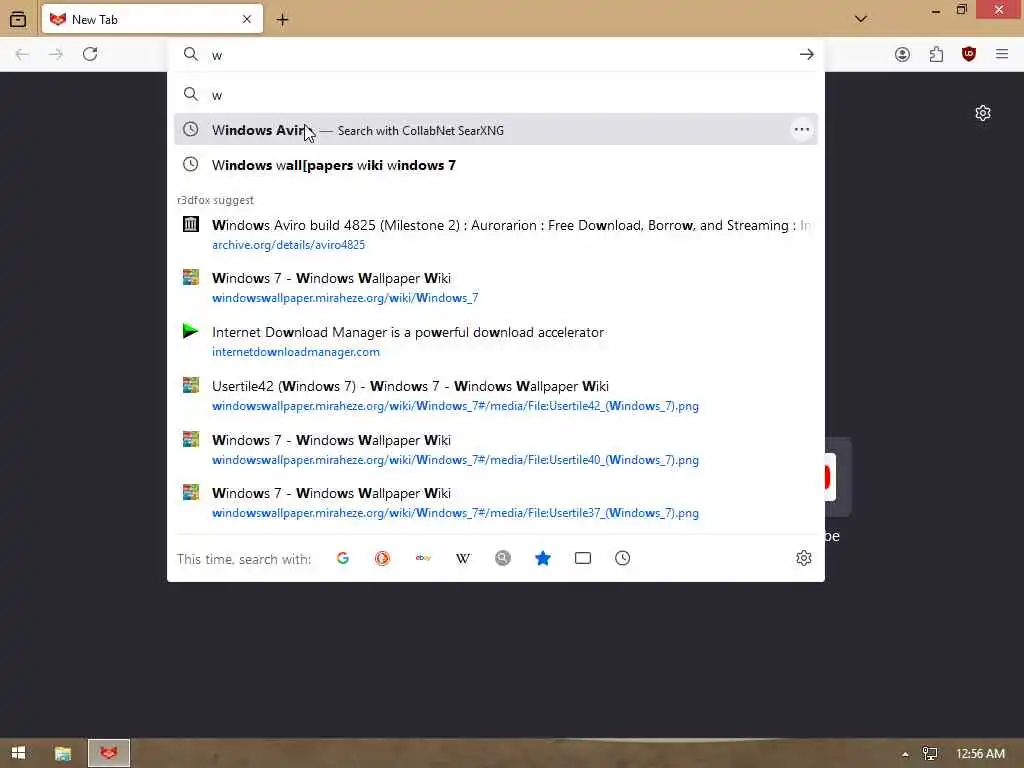Click the r3dfox taskbar icon
This screenshot has height=768, width=1024.
pyautogui.click(x=109, y=753)
